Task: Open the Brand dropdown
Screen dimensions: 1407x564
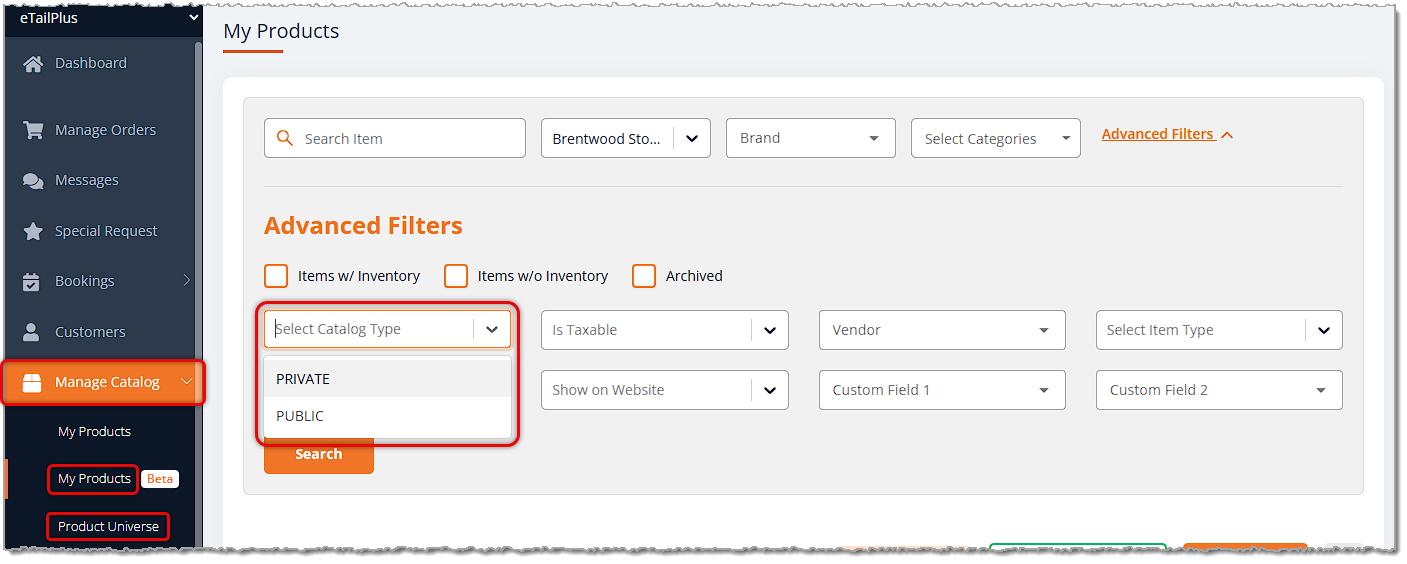Action: pyautogui.click(x=811, y=138)
